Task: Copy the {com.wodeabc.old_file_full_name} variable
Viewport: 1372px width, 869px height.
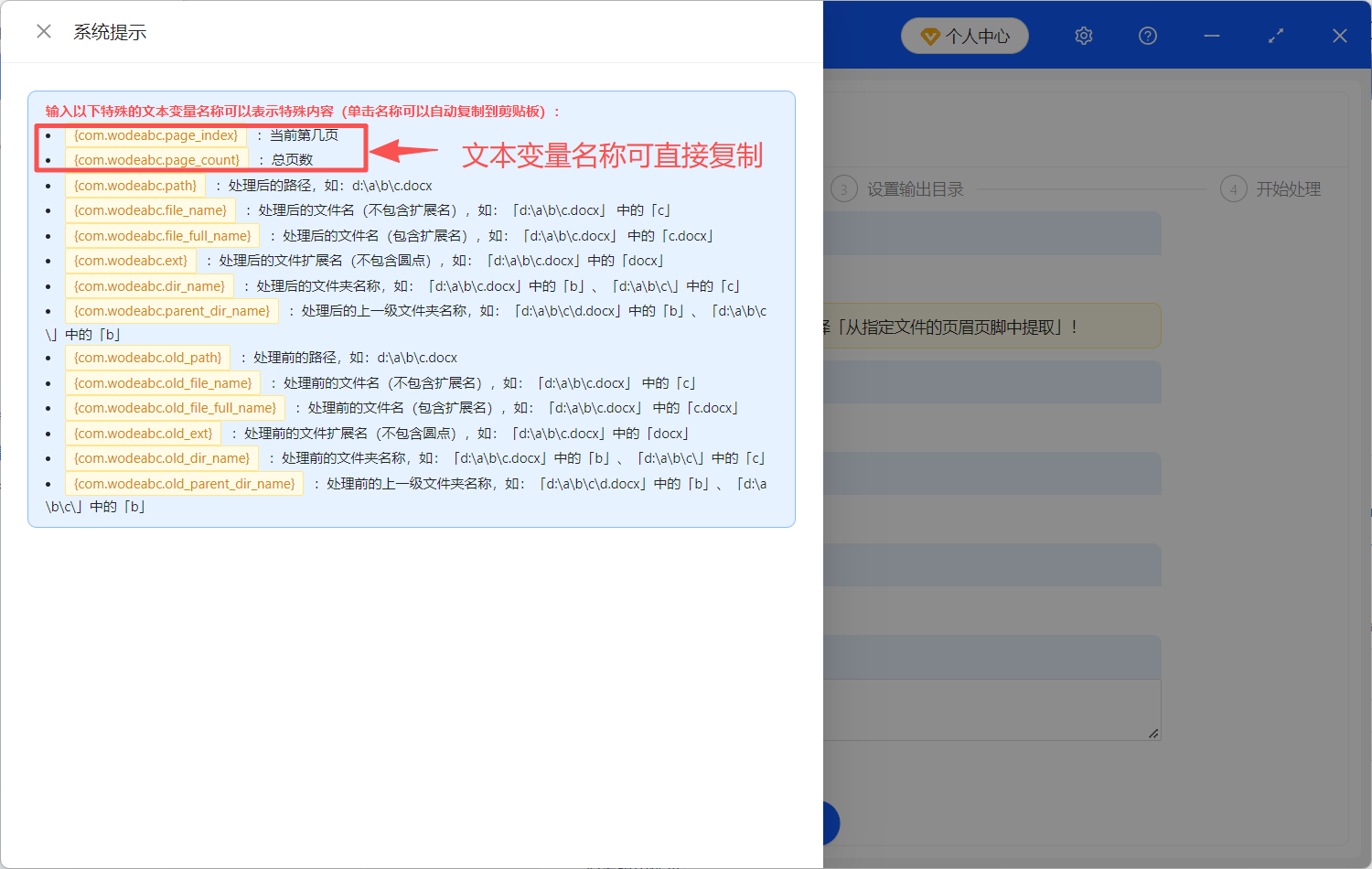Action: 175,407
